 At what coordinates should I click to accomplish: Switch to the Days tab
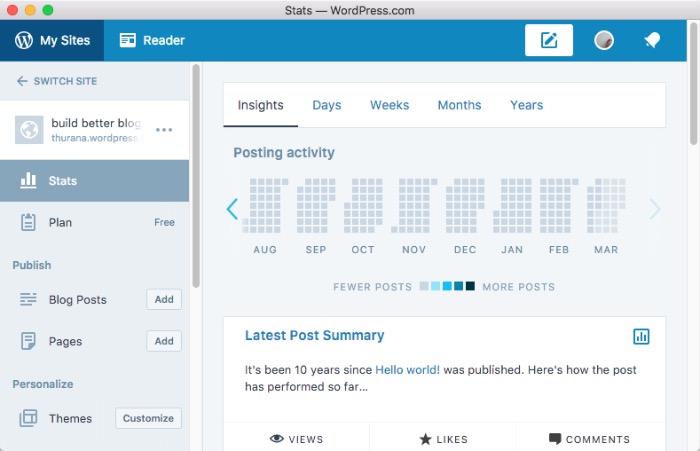[327, 105]
